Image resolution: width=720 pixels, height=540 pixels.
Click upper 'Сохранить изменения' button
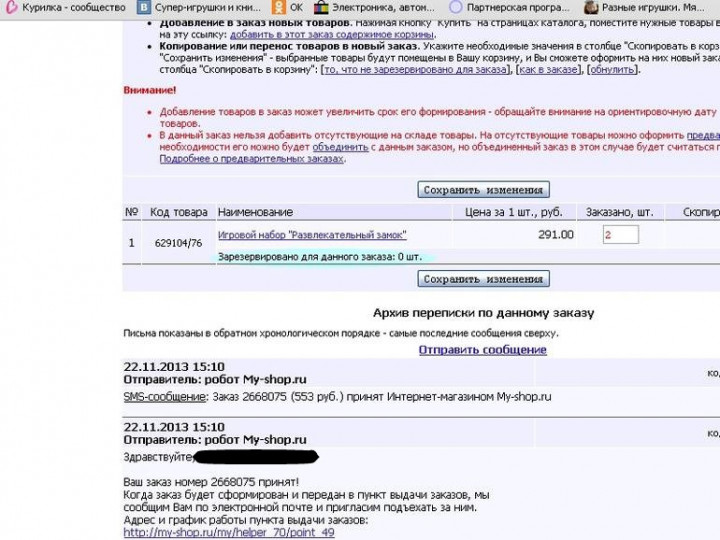pyautogui.click(x=484, y=190)
